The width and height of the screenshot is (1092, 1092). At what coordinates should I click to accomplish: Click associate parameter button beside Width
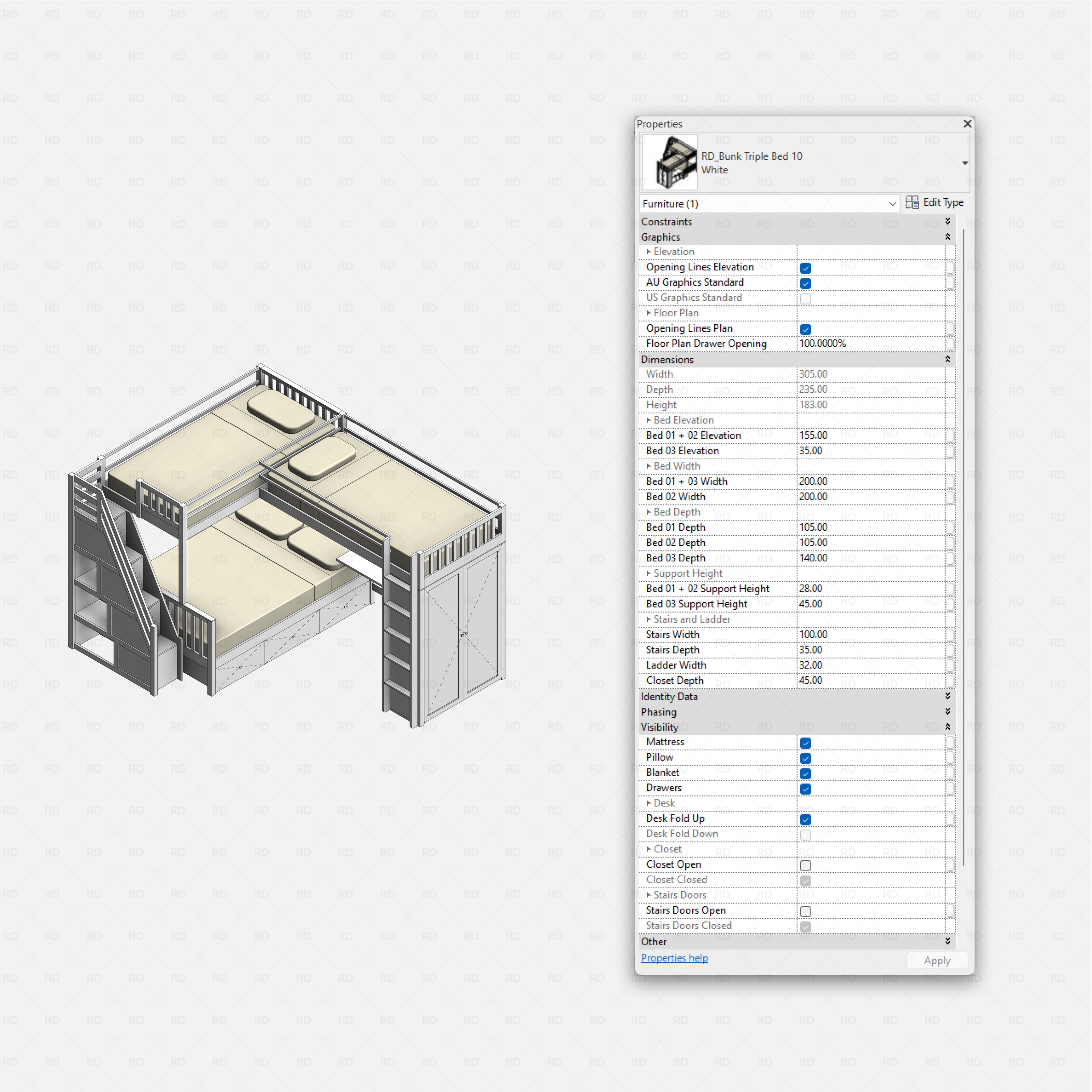tap(950, 375)
